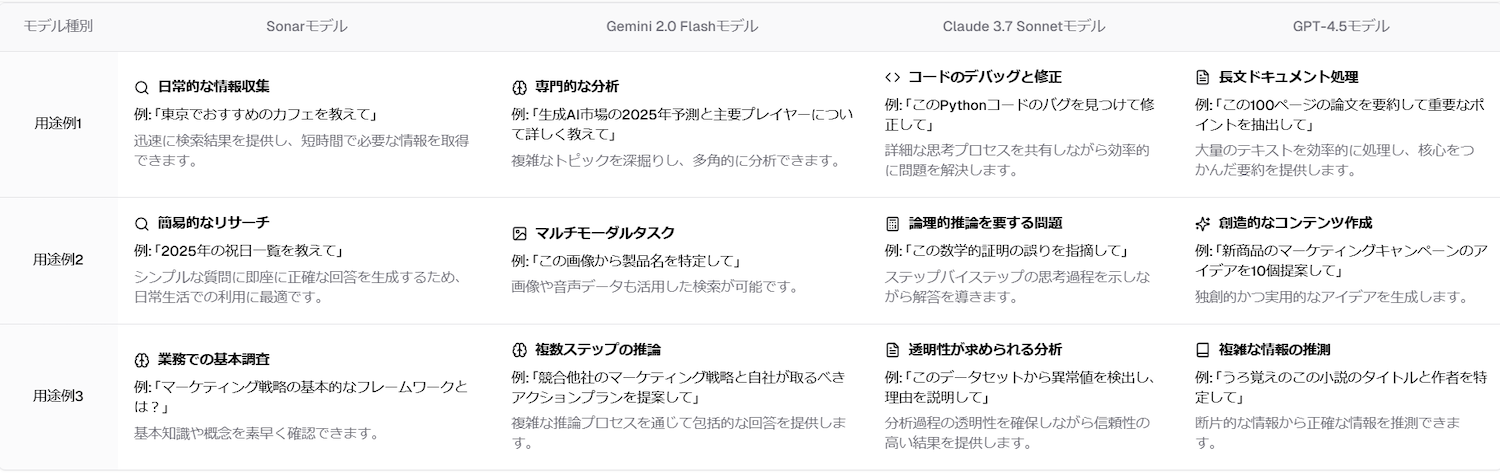The width and height of the screenshot is (1500, 476).
Task: Click the brain icon beside 業務での基本調査
Action: 141,360
